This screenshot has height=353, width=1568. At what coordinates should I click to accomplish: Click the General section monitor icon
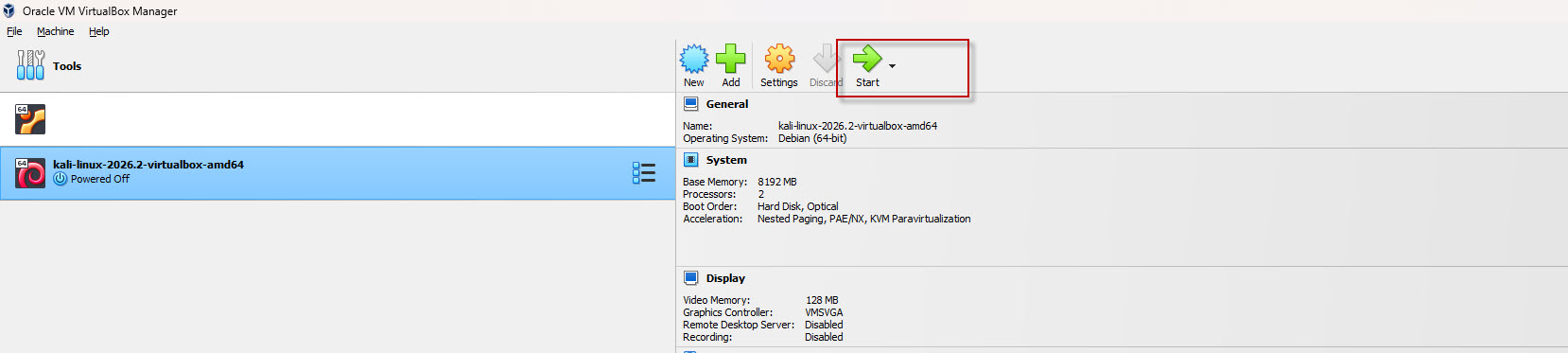click(690, 104)
